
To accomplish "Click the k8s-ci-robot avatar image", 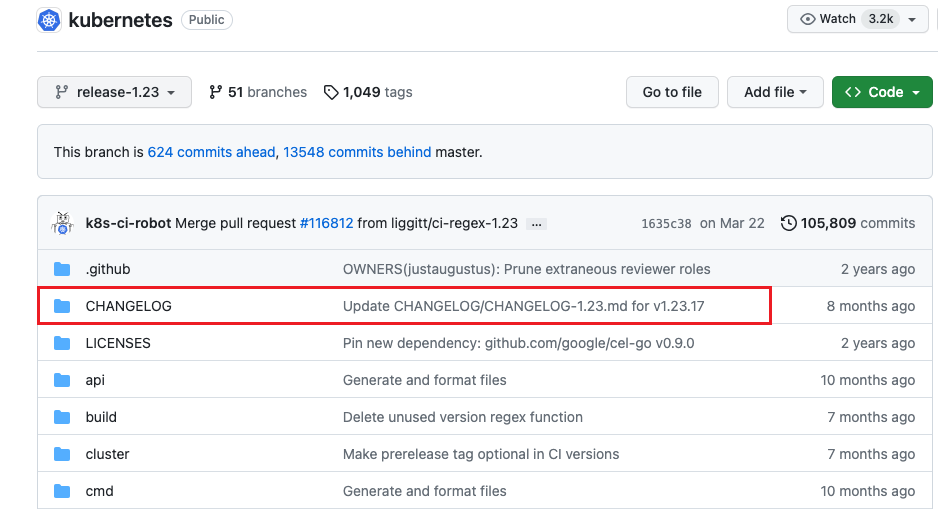I will (x=62, y=223).
